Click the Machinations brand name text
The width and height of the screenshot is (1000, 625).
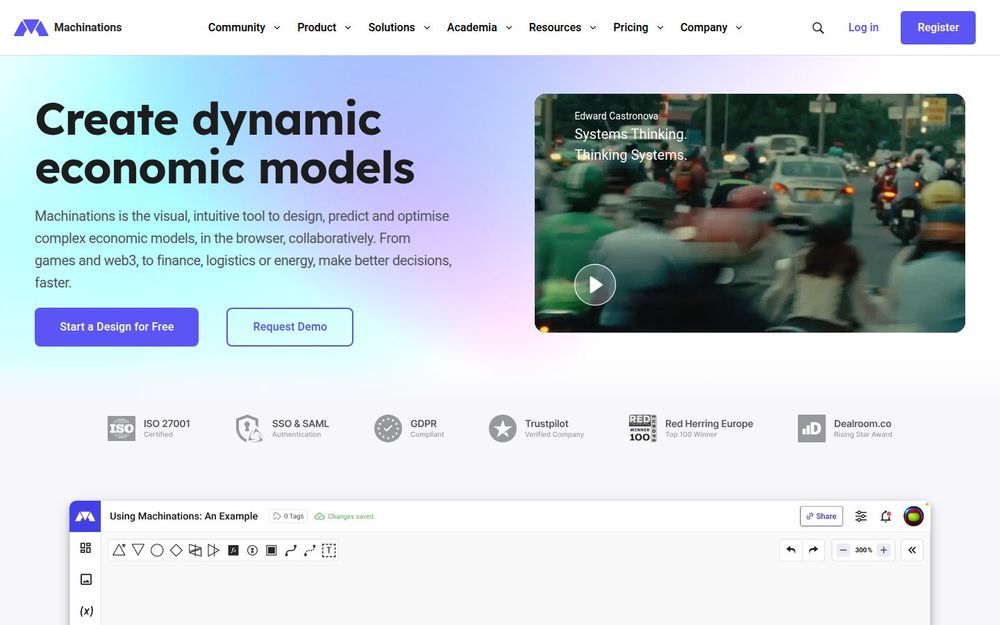coord(87,27)
